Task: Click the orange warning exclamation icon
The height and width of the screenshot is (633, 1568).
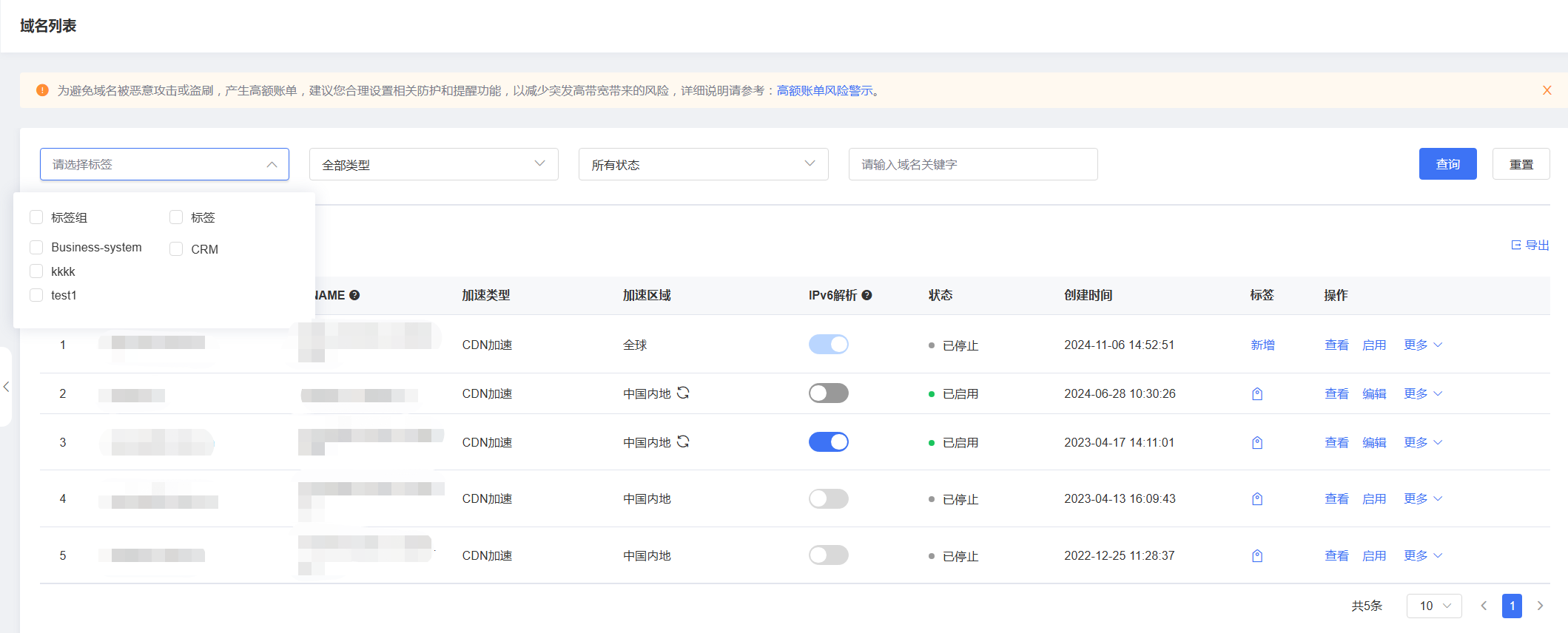Action: coord(42,90)
